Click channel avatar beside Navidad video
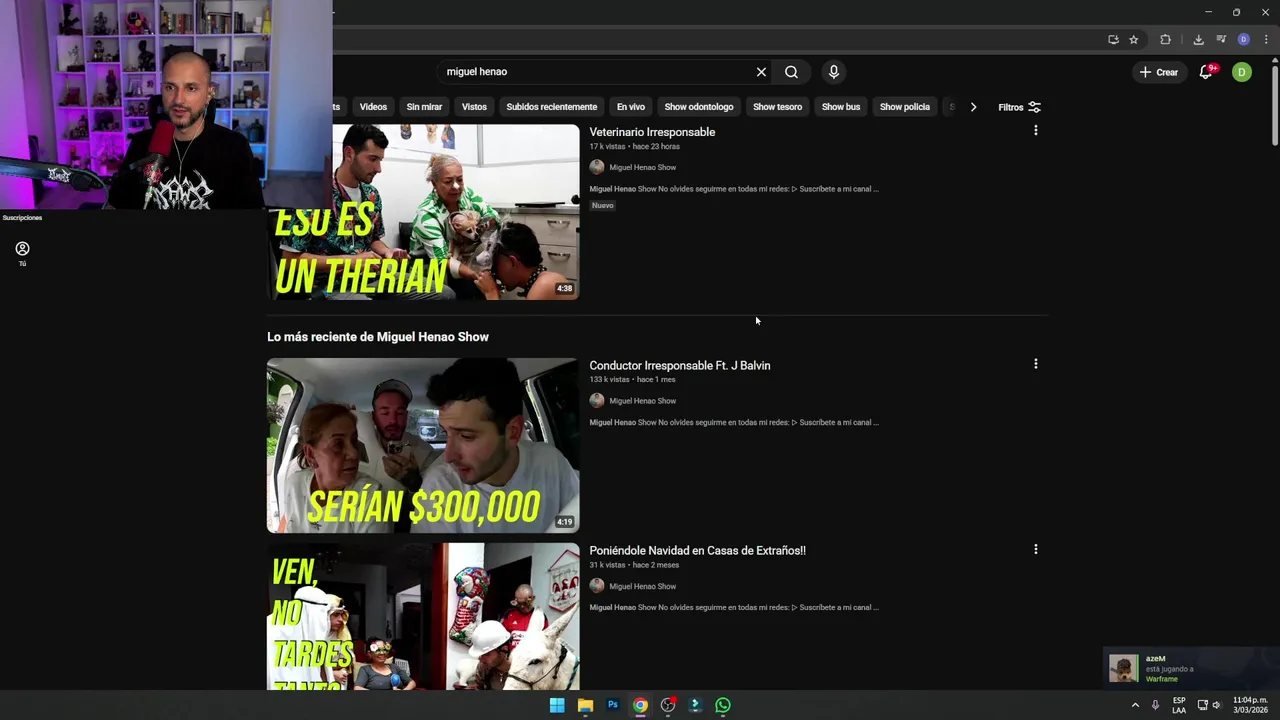 tap(597, 586)
